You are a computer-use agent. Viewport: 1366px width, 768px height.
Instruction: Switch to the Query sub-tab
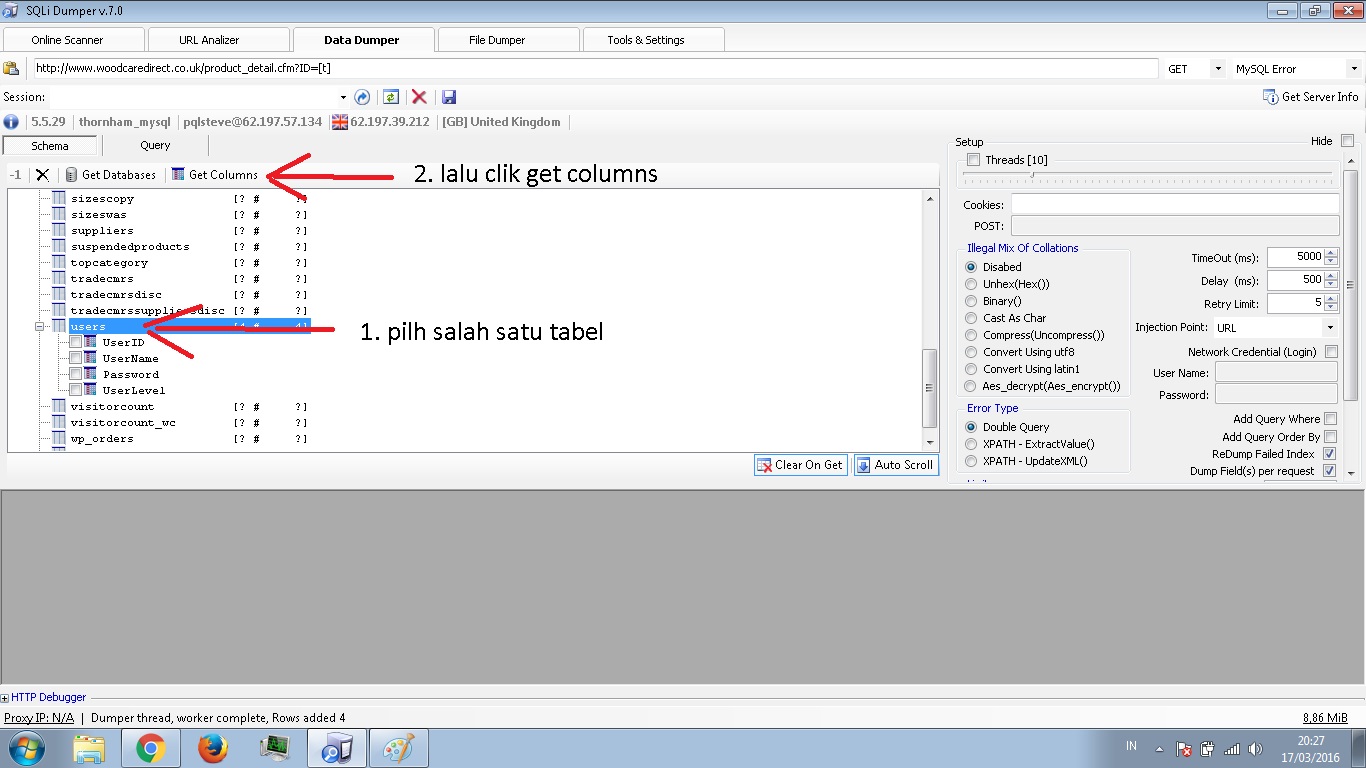pyautogui.click(x=155, y=145)
